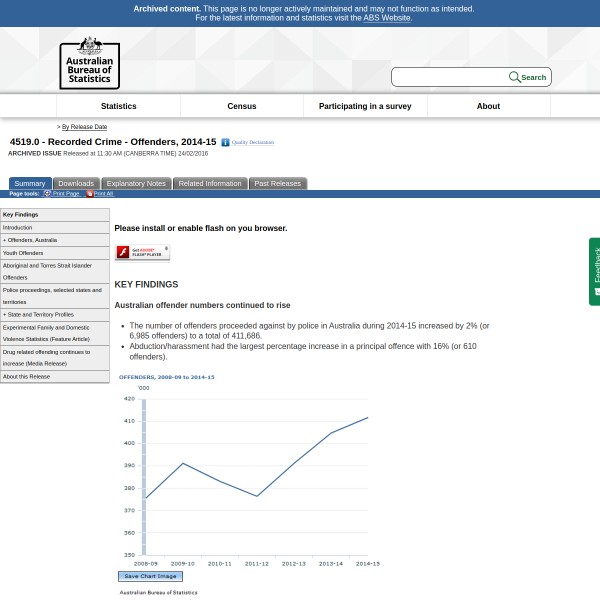Focus the search input field
The width and height of the screenshot is (600, 600).
[450, 77]
